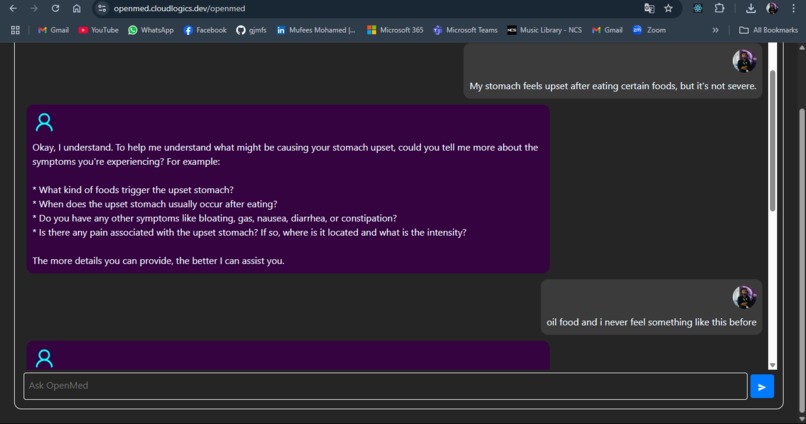Bookmark this page with star
The image size is (806, 424).
tap(668, 8)
